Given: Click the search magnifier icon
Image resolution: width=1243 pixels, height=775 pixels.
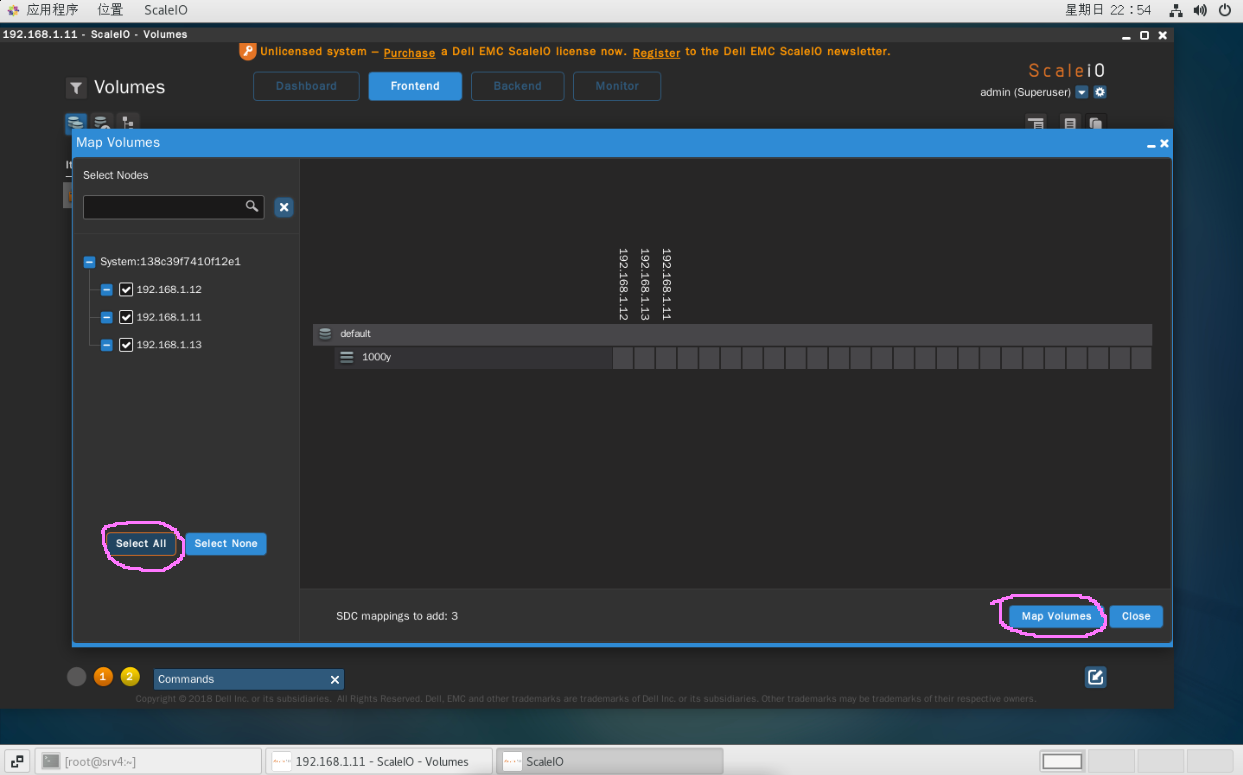Looking at the screenshot, I should (x=252, y=206).
